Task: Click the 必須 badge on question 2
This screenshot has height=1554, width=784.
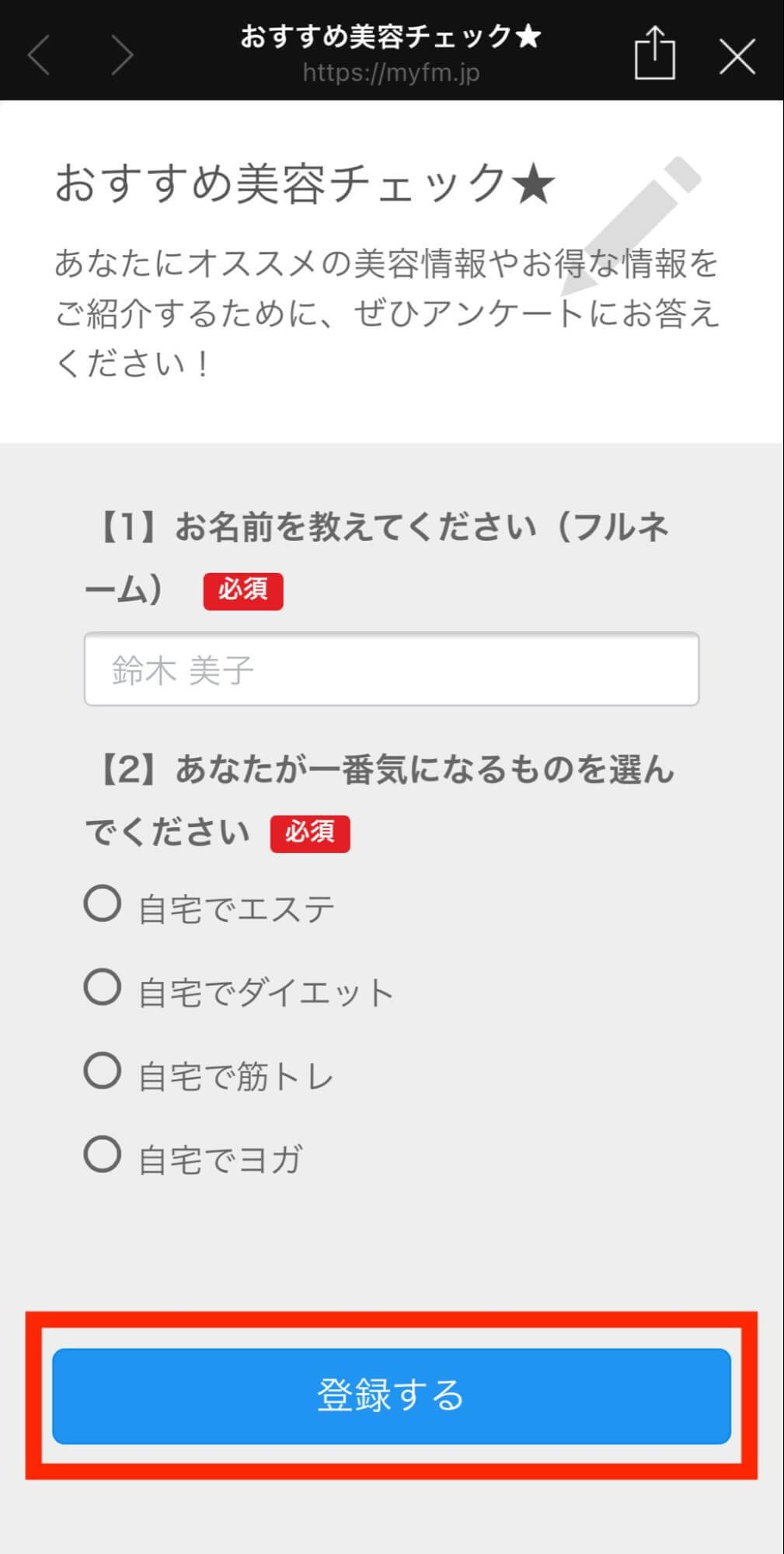Action: [310, 833]
